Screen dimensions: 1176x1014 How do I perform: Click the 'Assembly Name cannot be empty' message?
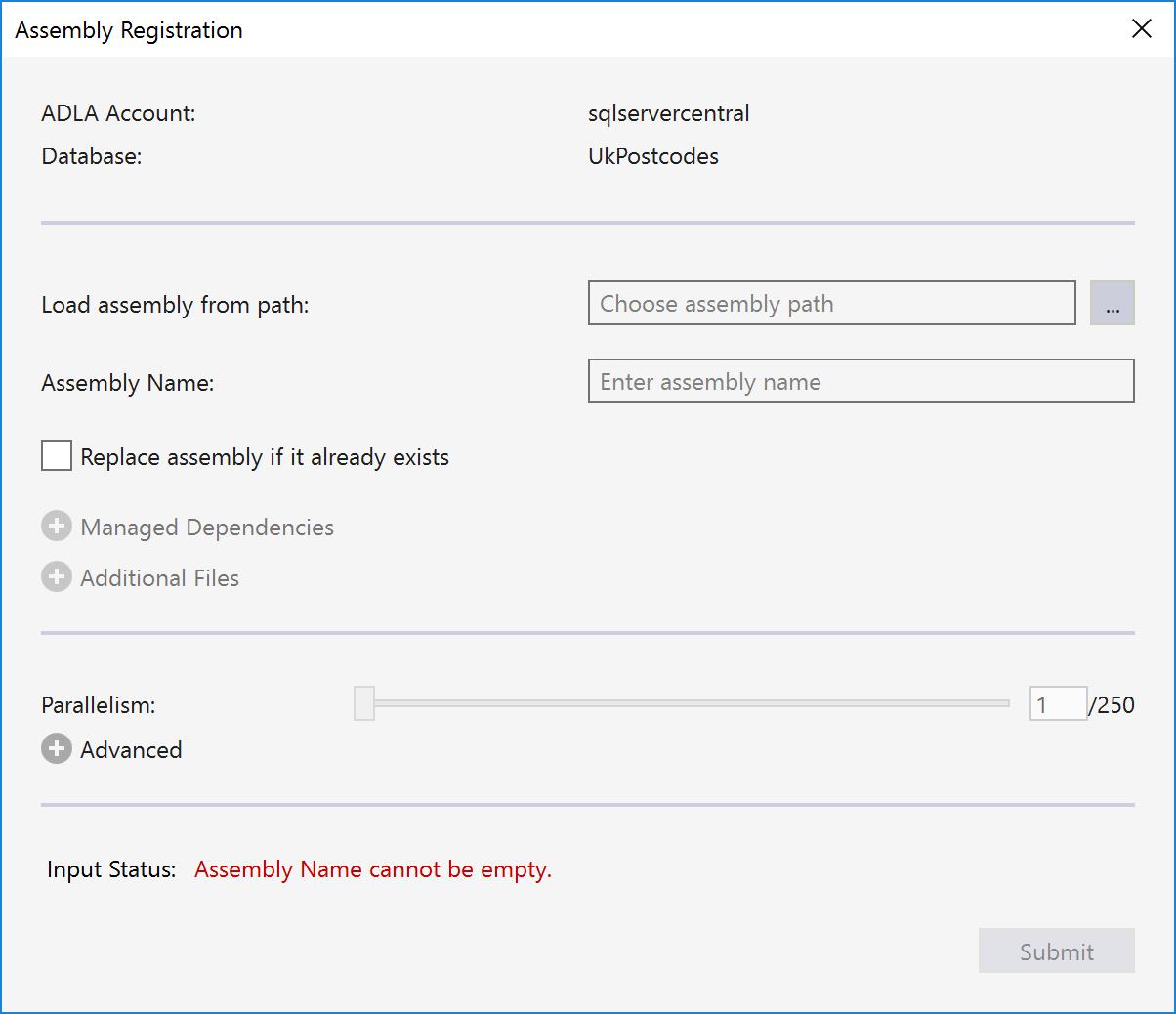click(x=373, y=869)
